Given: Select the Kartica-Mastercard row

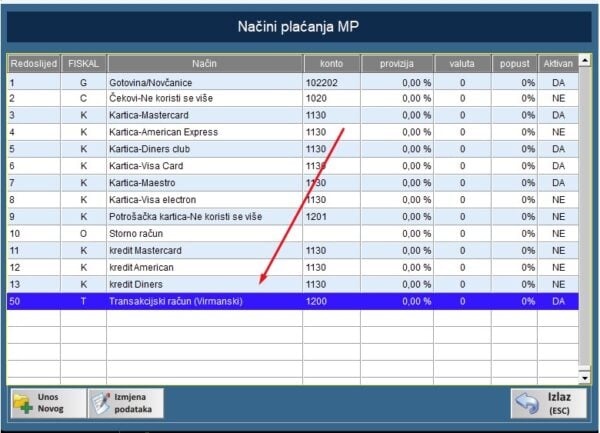Looking at the screenshot, I should [x=205, y=115].
